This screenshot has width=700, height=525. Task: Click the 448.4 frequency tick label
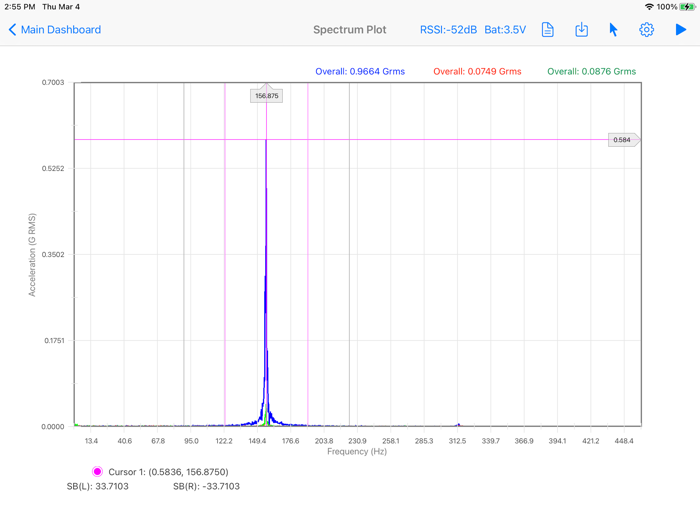pos(624,441)
